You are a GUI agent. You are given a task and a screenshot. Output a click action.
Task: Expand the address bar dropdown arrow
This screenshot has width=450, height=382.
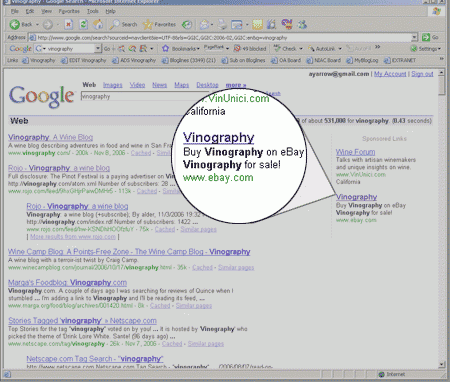pos(414,37)
